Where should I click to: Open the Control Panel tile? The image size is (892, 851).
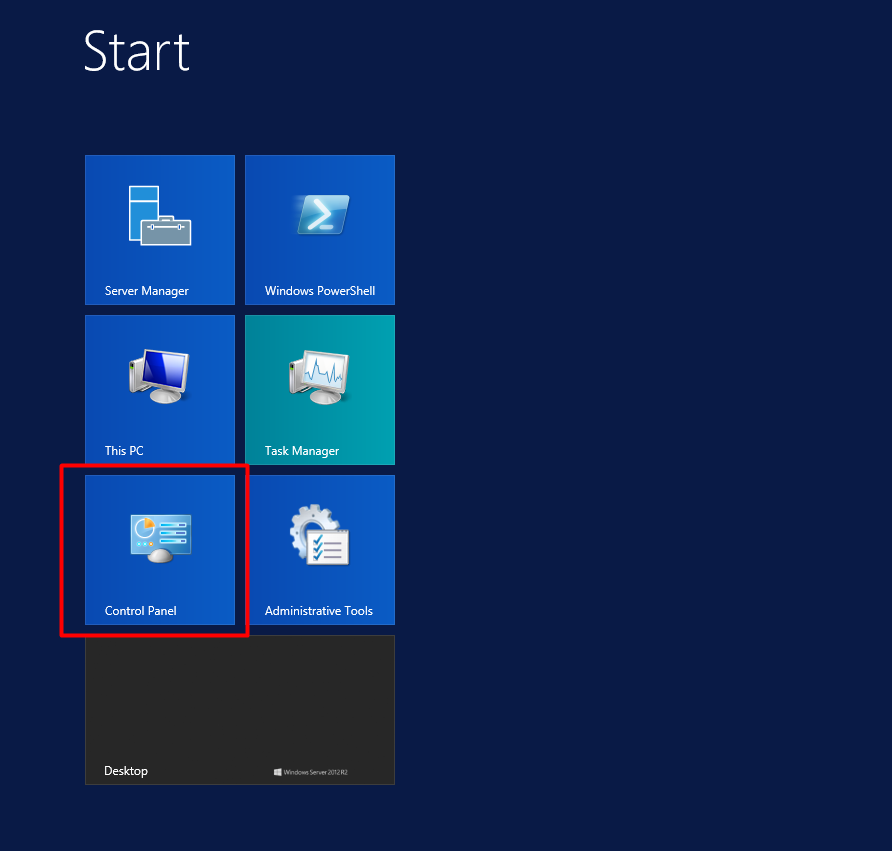[160, 550]
